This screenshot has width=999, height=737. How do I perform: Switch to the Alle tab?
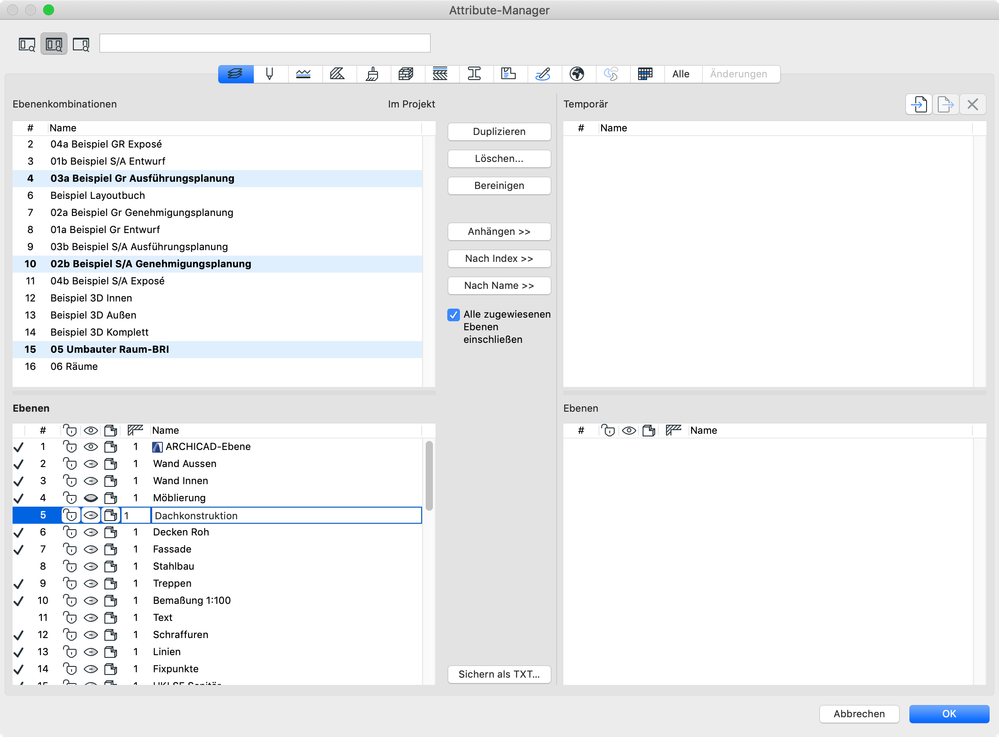click(680, 74)
